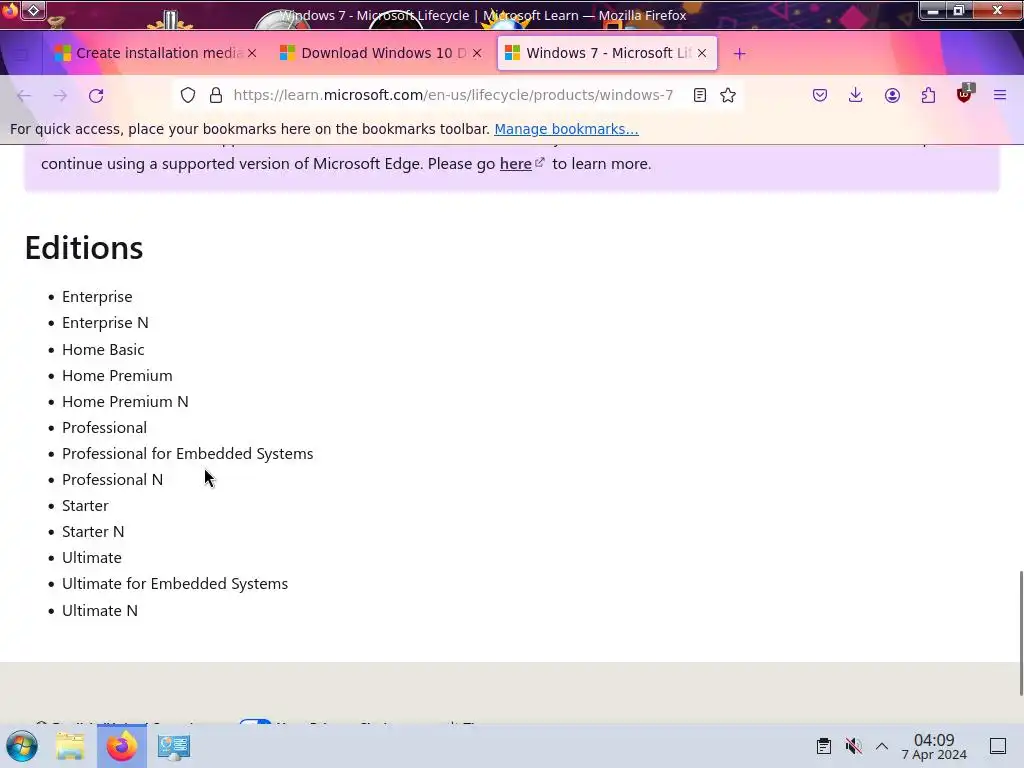1024x768 pixels.
Task: Select the Windows 7 - Microsoft Lifecycle tab
Action: [x=607, y=53]
